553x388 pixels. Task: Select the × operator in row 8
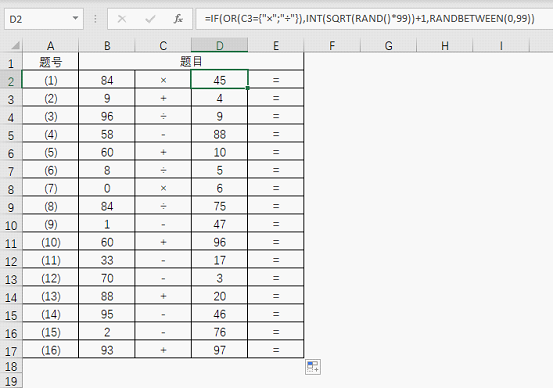[x=163, y=188]
